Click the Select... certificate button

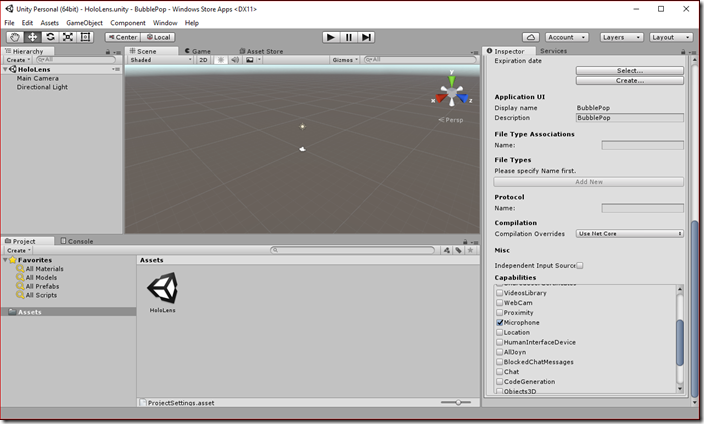coord(629,71)
